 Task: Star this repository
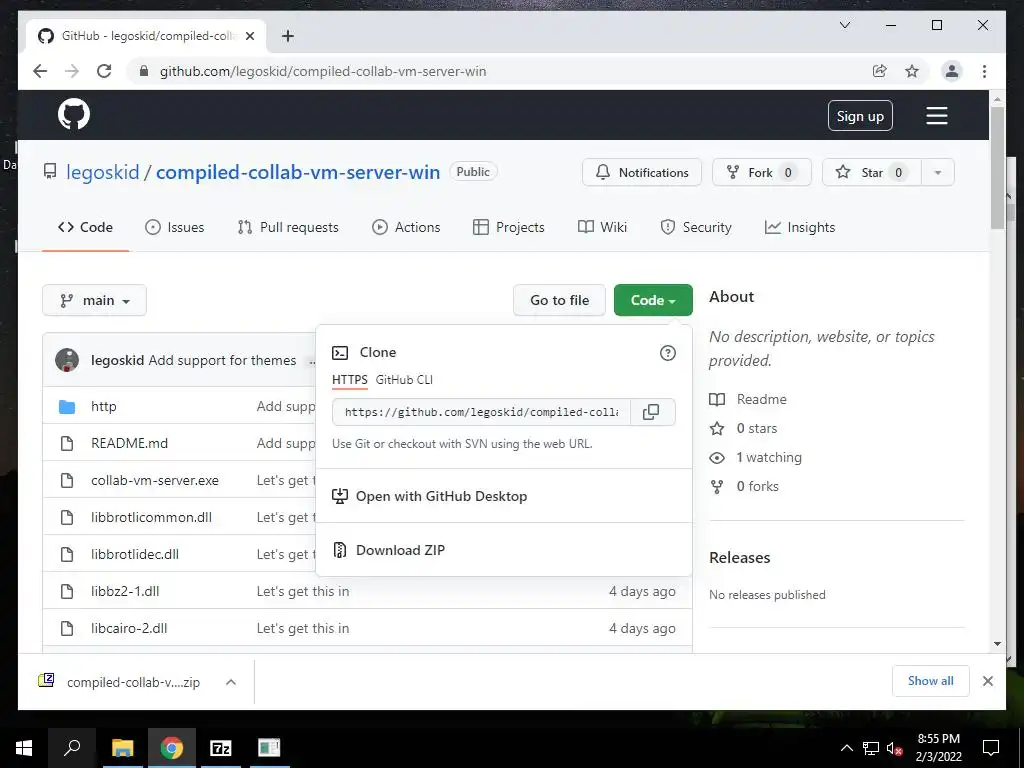click(871, 172)
